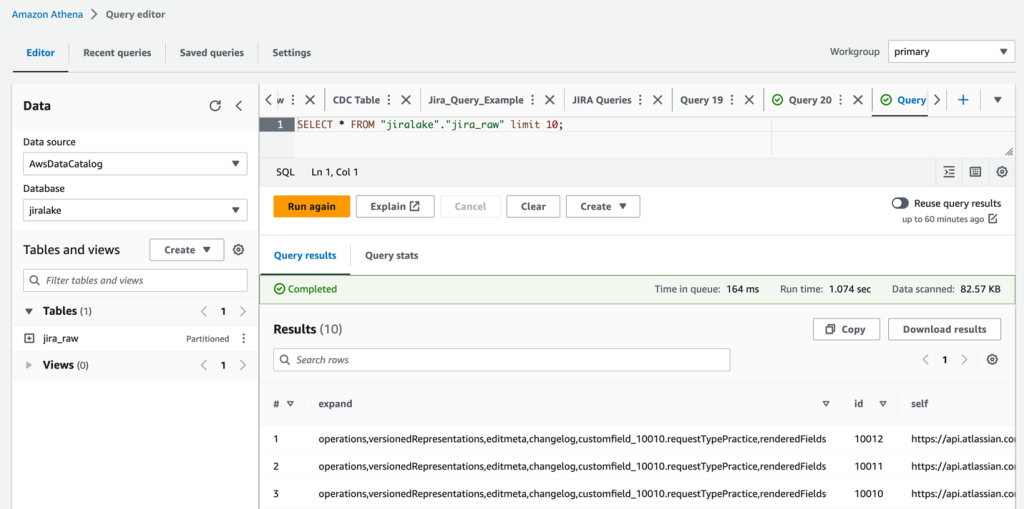Viewport: 1024px width, 509px height.
Task: Switch to Recent queries tab
Action: tap(117, 52)
